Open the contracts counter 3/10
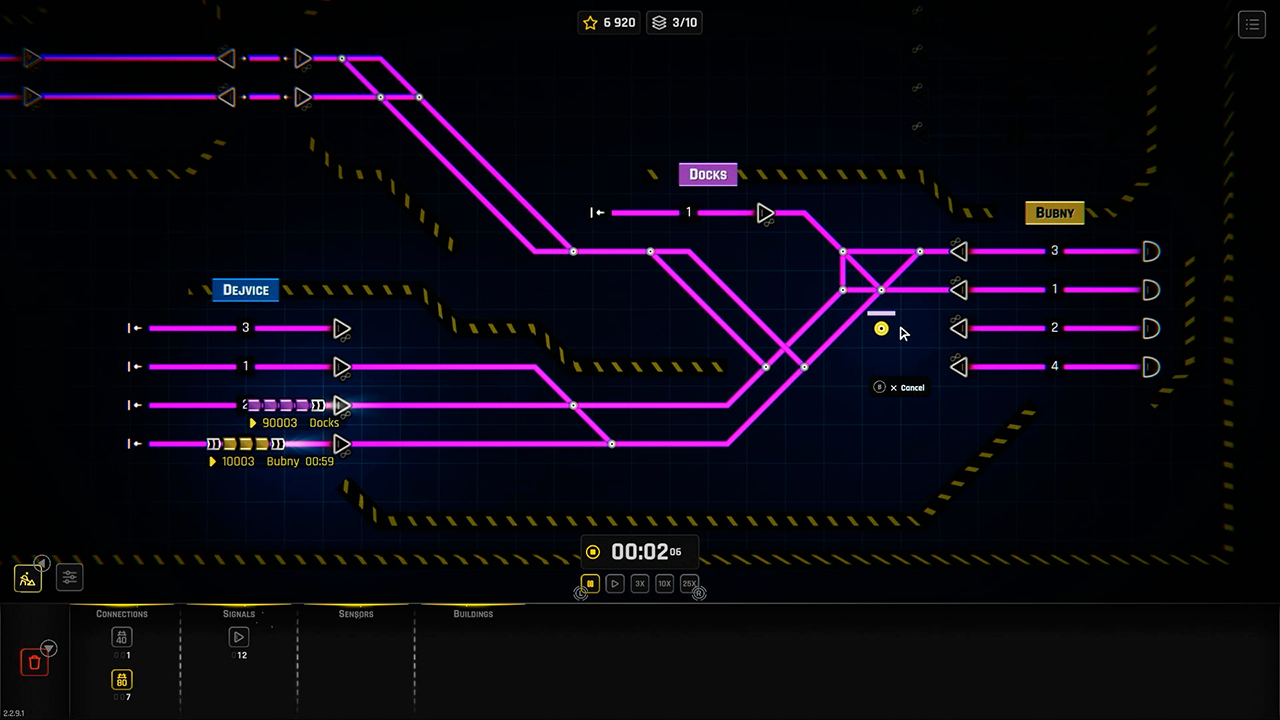The width and height of the screenshot is (1280, 720). [x=674, y=22]
